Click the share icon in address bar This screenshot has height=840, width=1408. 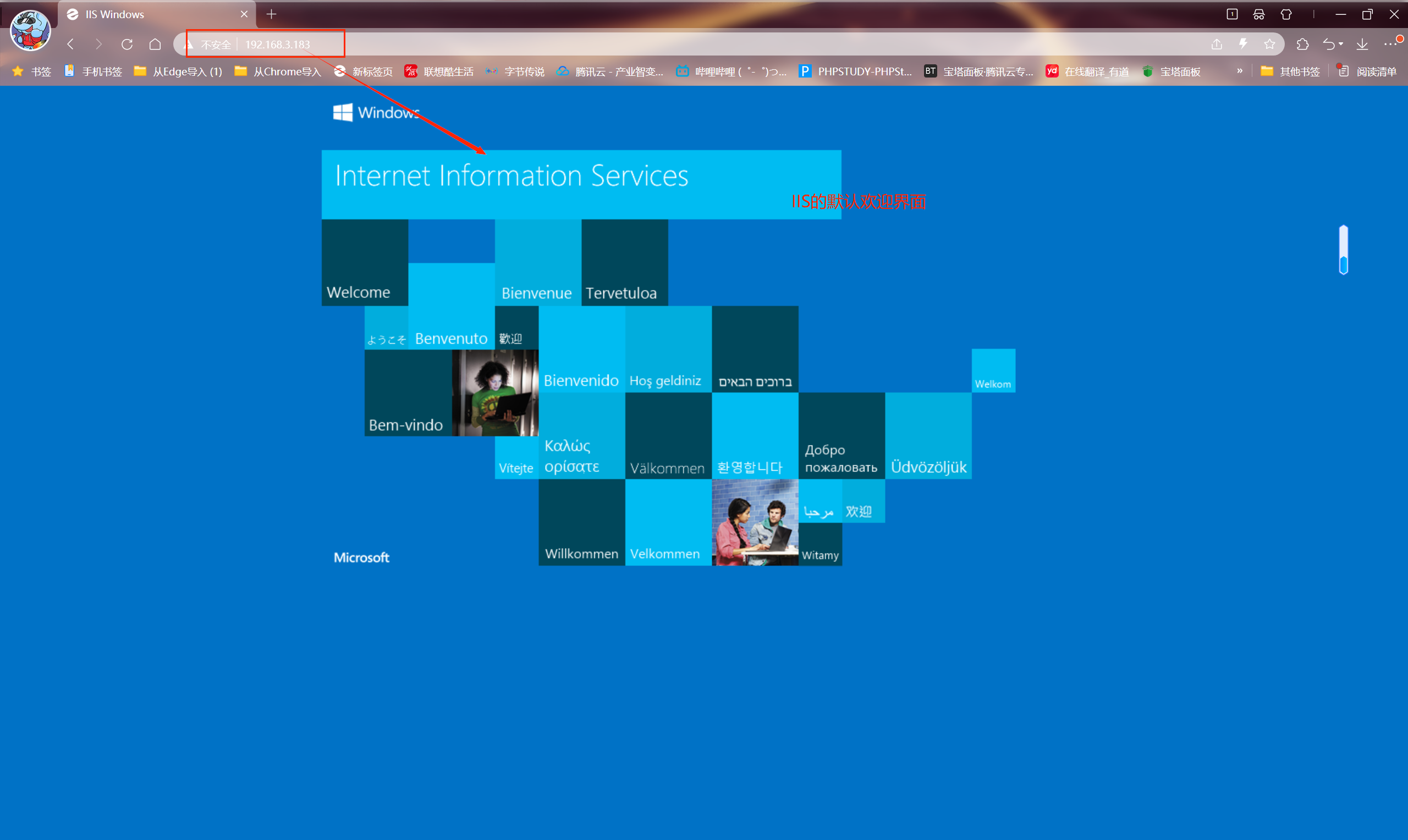[x=1217, y=44]
